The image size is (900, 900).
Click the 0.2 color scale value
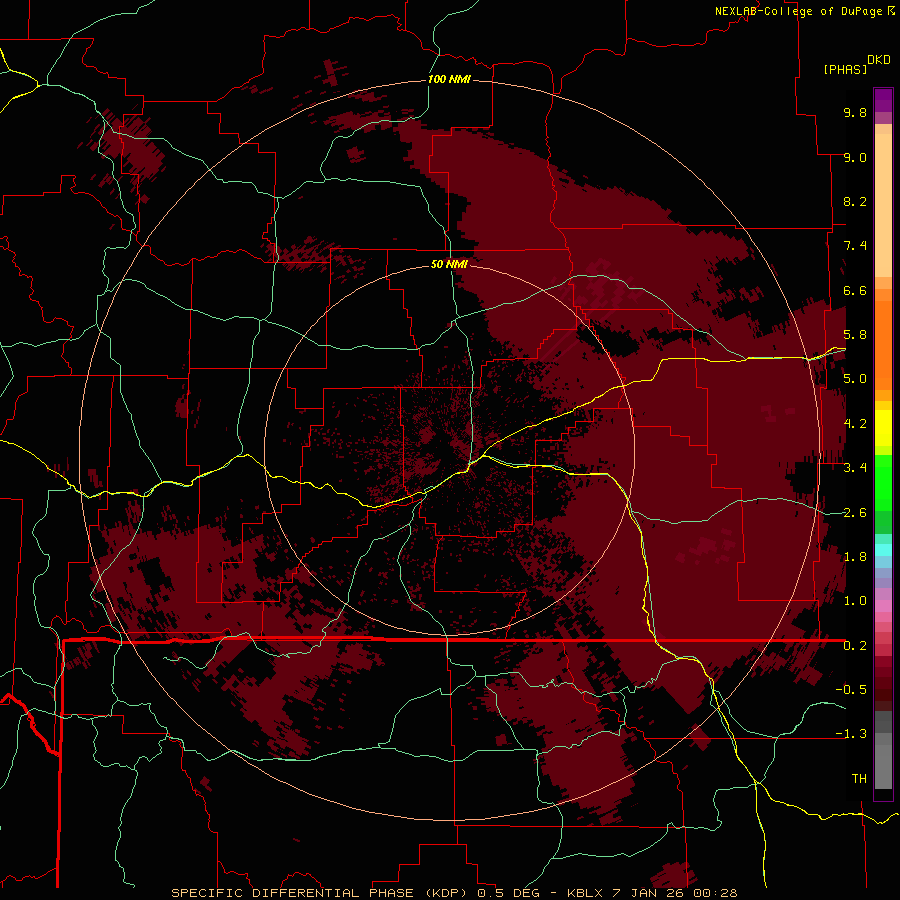[x=855, y=646]
